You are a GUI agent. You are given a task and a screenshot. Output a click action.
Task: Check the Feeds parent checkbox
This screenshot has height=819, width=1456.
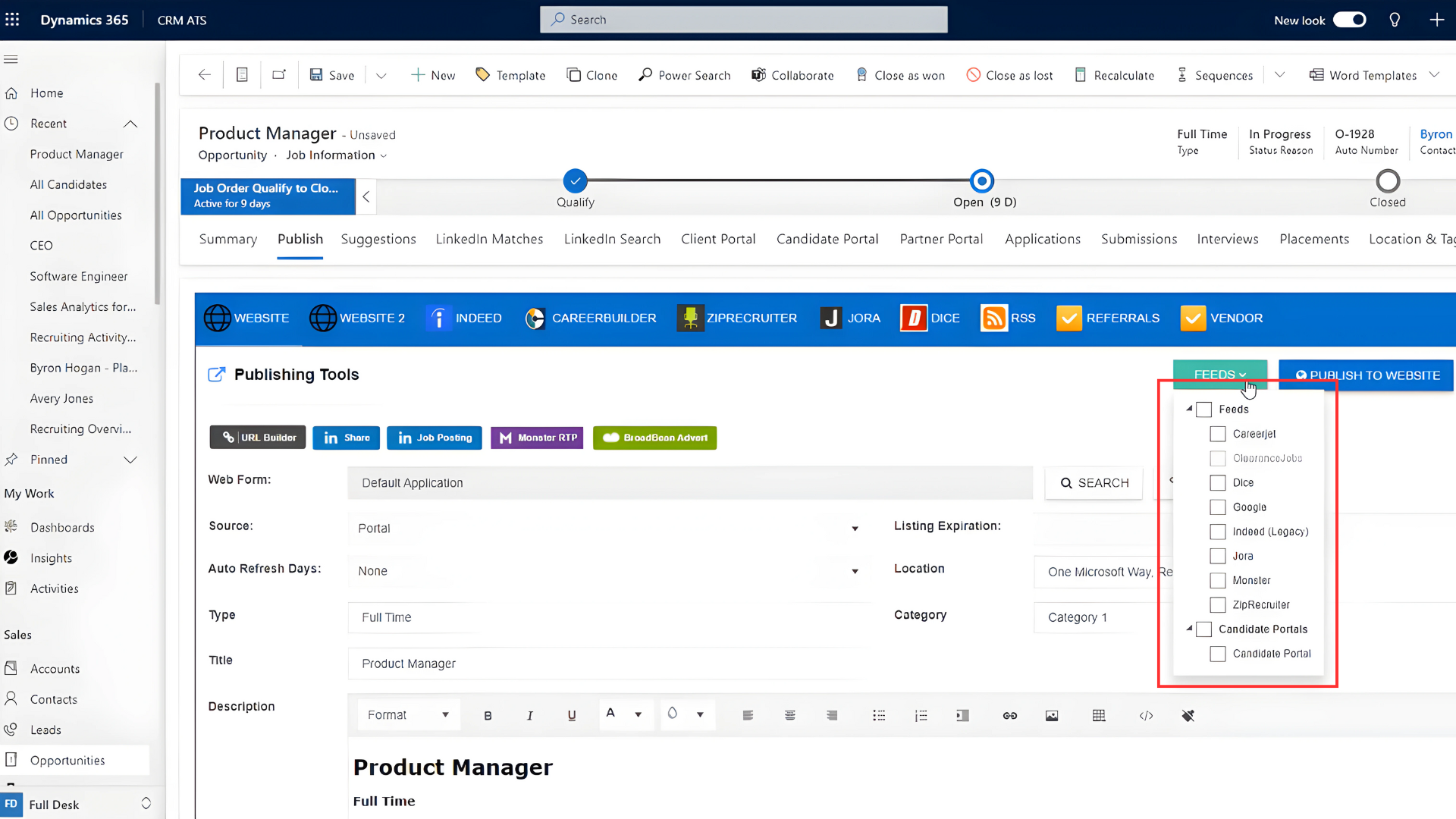point(1203,409)
